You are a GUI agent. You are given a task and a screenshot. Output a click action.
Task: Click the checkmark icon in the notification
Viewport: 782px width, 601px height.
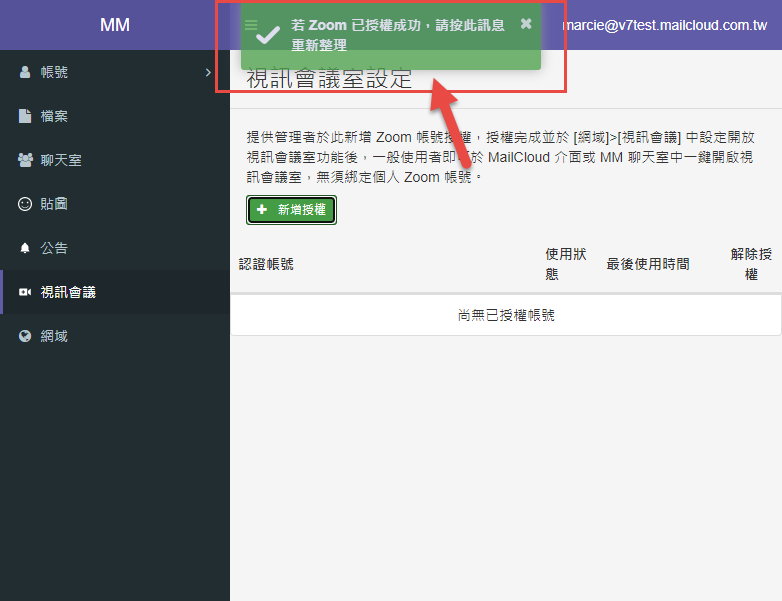coord(268,35)
